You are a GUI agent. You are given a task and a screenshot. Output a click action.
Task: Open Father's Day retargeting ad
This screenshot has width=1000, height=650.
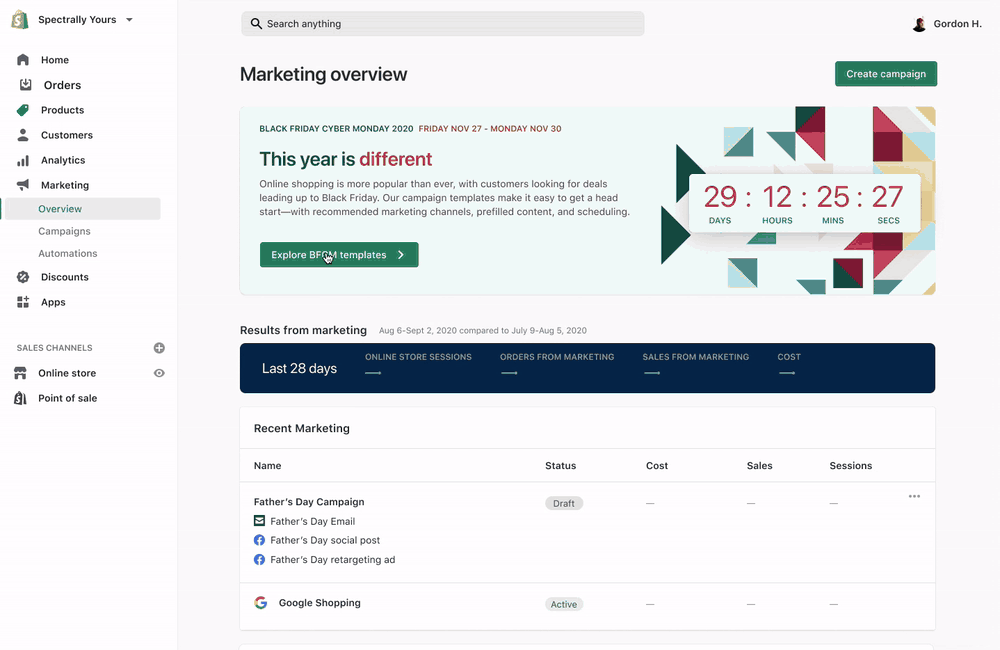(333, 559)
